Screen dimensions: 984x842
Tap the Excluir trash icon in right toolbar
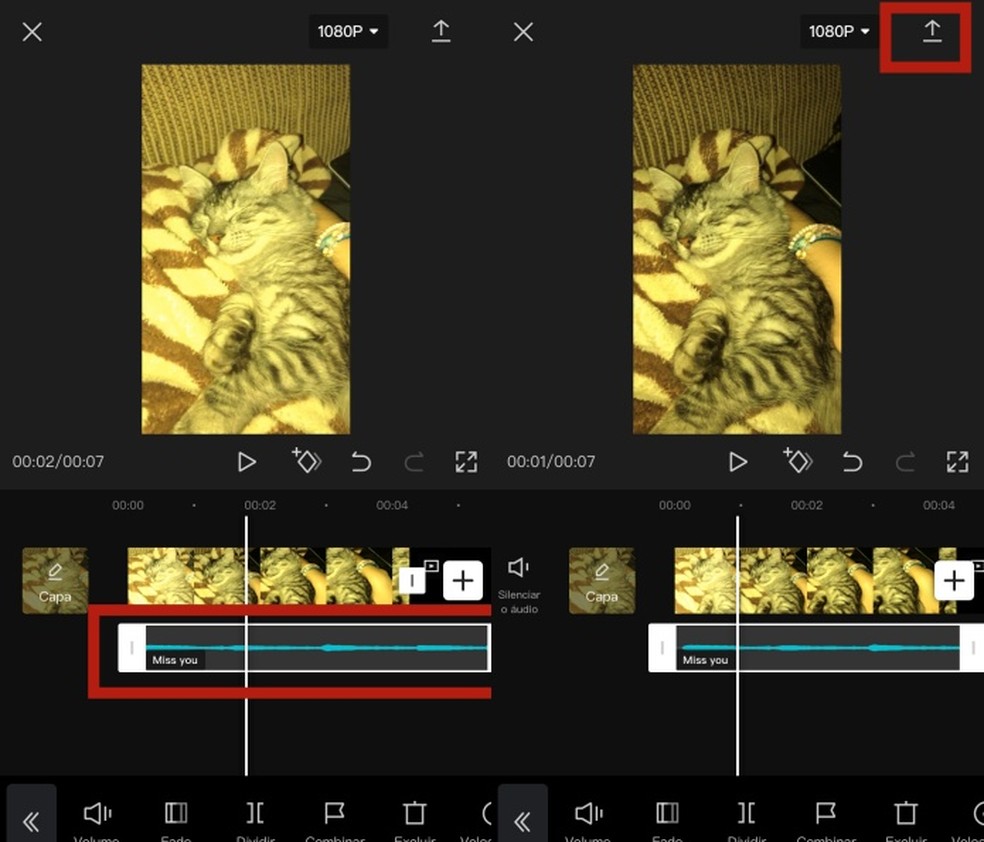[906, 821]
